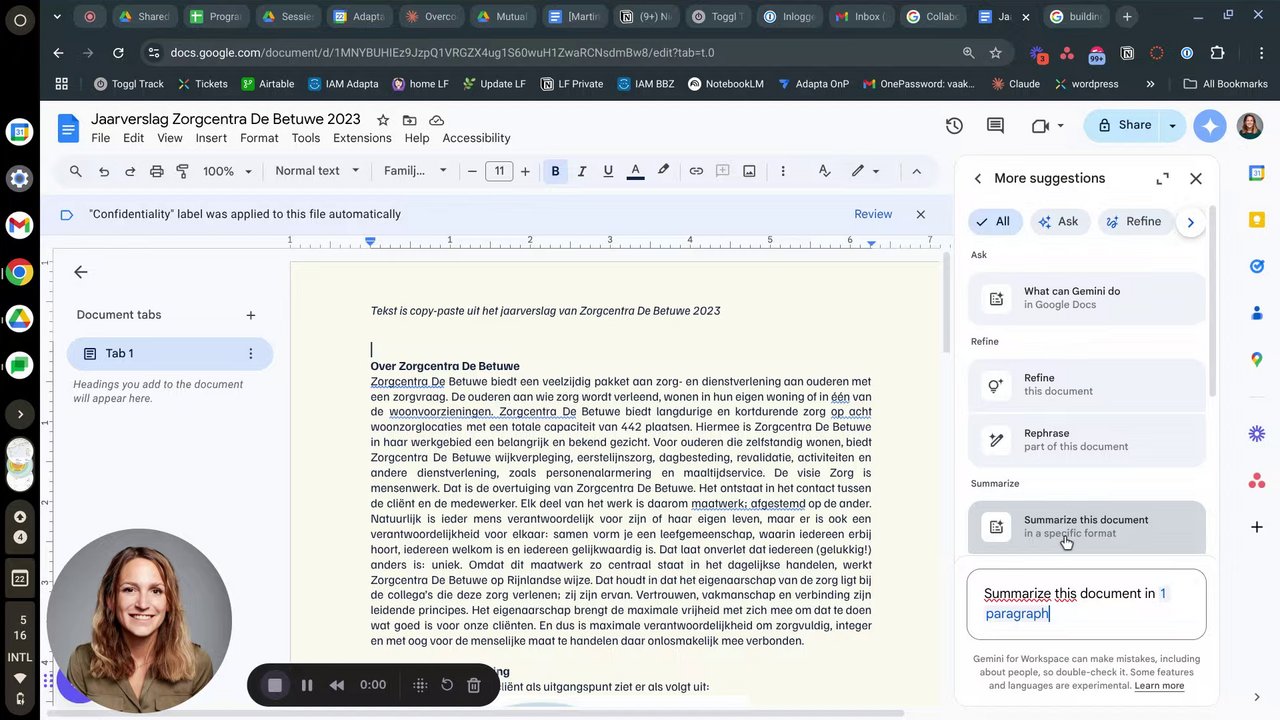Viewport: 1280px width, 720px height.
Task: Open the File menu
Action: click(101, 138)
